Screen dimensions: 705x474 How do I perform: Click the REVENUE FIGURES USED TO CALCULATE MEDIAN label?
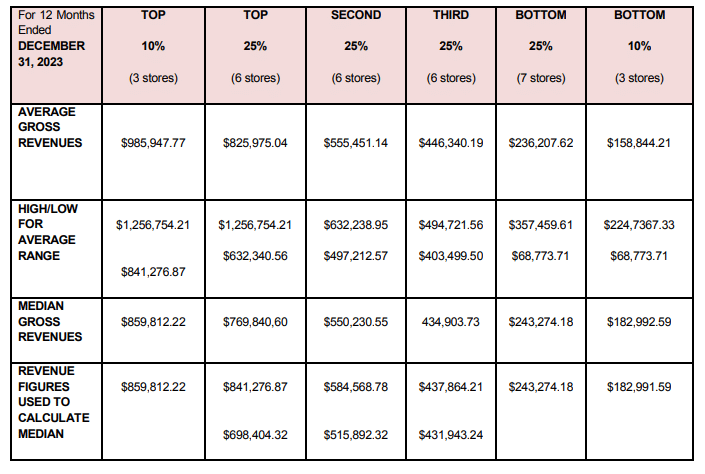pos(54,402)
